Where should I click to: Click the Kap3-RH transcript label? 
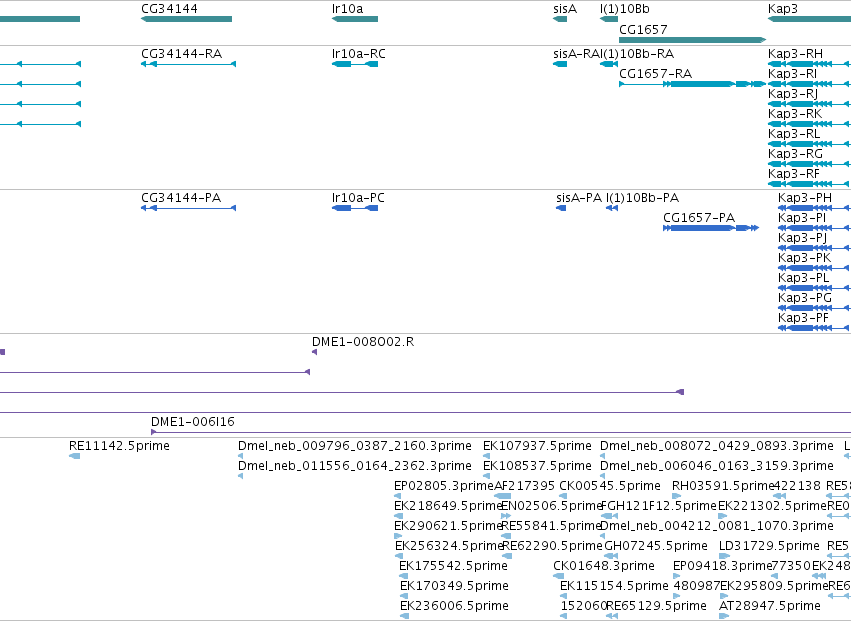tap(795, 54)
